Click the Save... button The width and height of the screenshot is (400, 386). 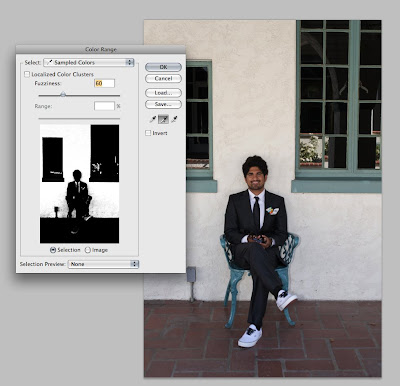pos(163,104)
